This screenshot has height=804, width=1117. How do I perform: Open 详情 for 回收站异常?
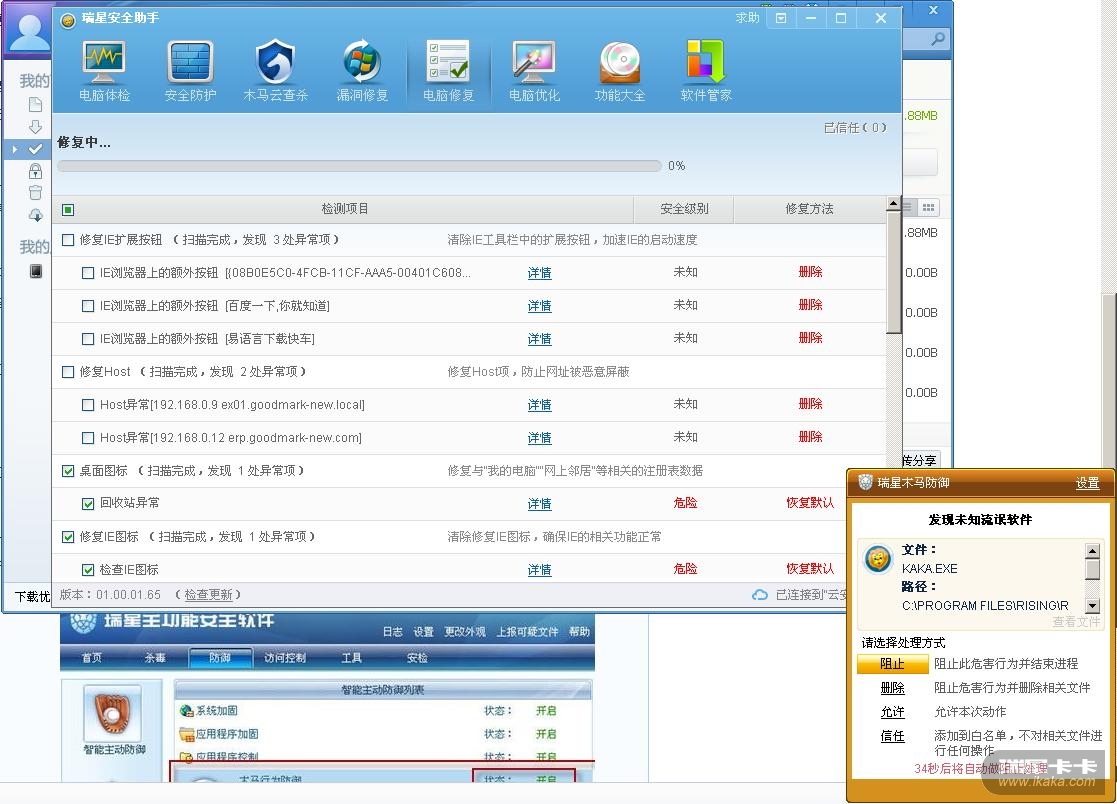(539, 503)
